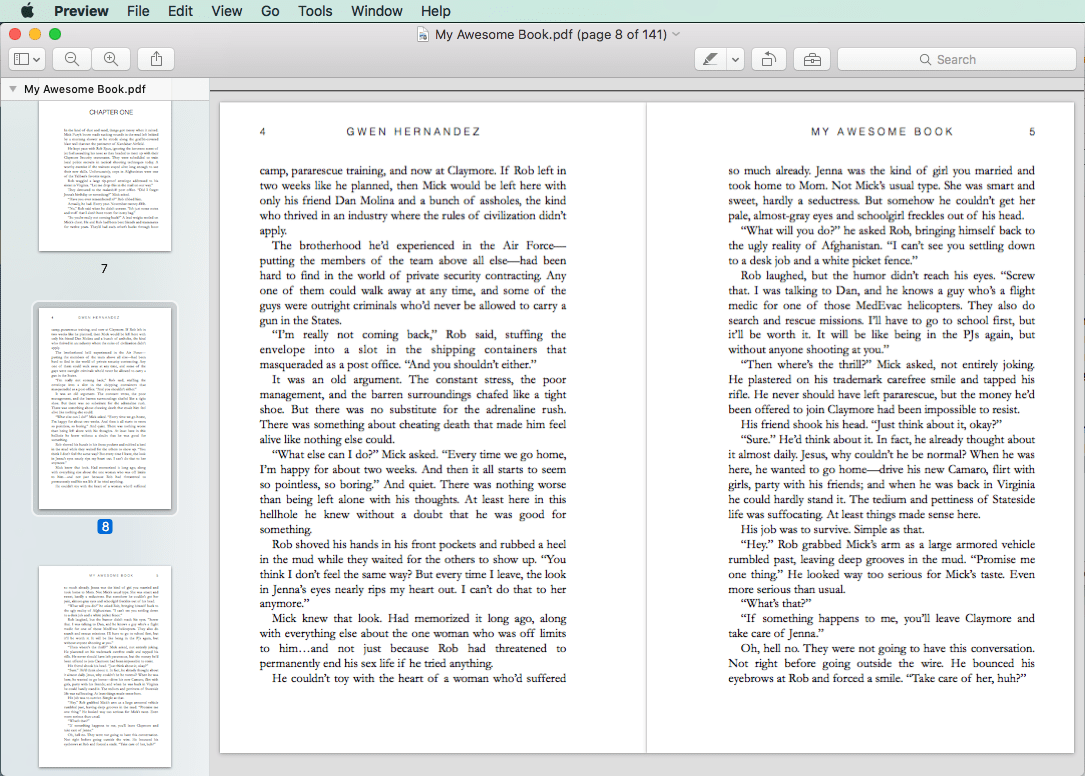This screenshot has height=776, width=1085.
Task: Click the sidebar title My Awesome Book.pdf
Action: (x=84, y=89)
